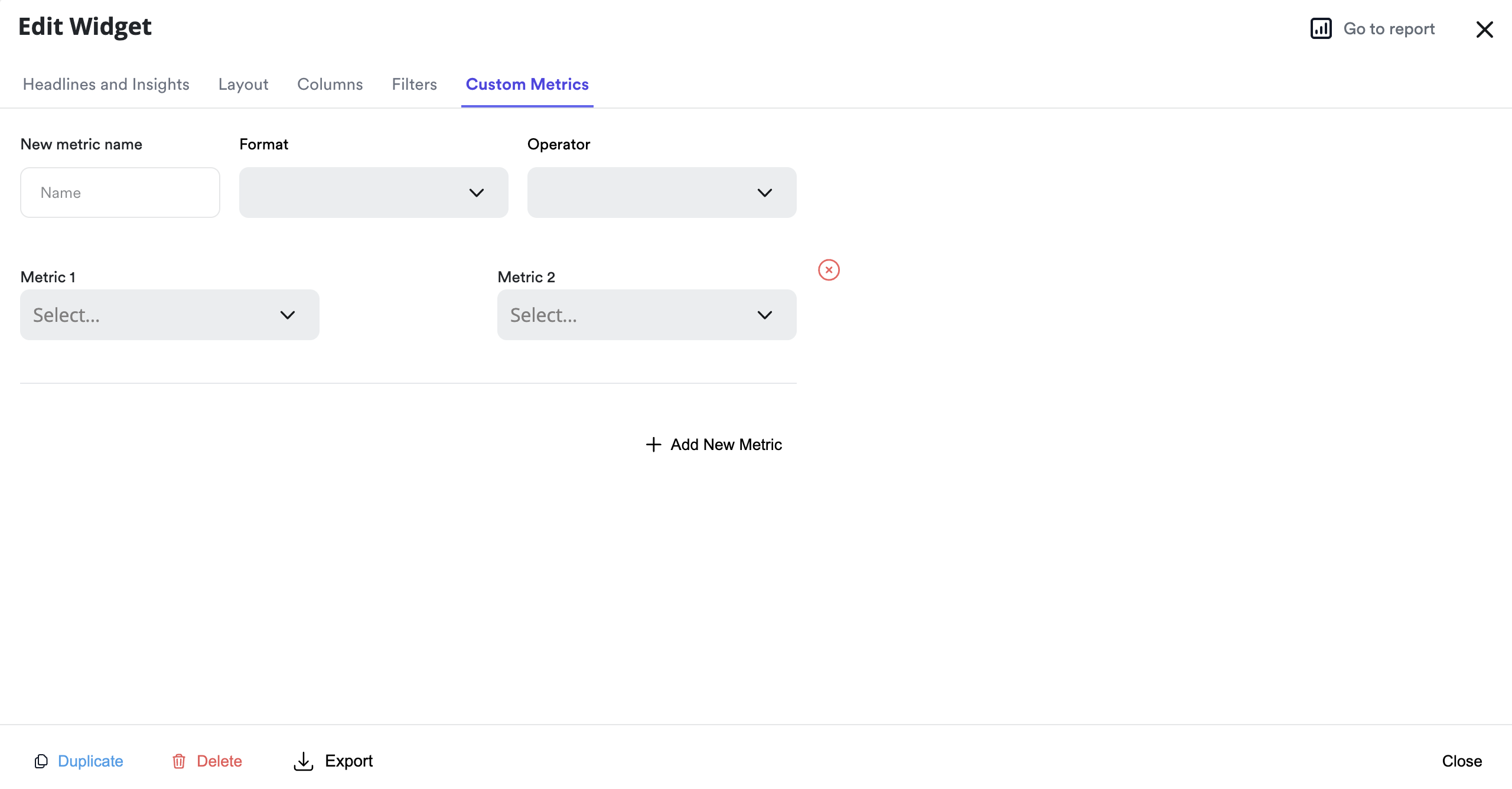
Task: Expand the Metric 1 select box
Action: tap(170, 315)
